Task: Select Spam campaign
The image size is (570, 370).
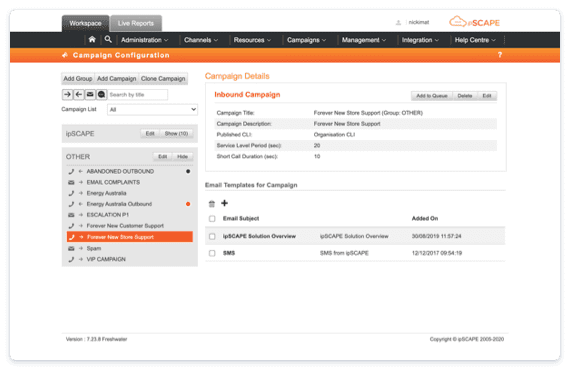Action: 94,248
